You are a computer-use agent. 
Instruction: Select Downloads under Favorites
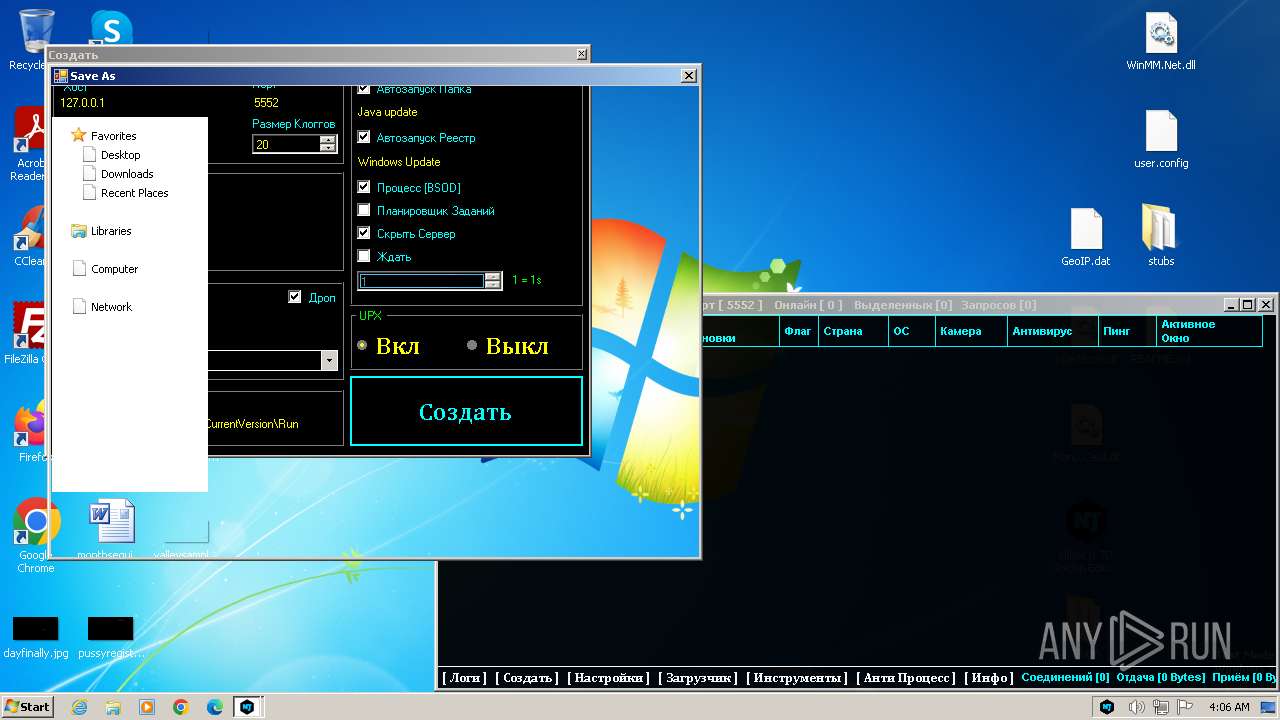(x=118, y=174)
